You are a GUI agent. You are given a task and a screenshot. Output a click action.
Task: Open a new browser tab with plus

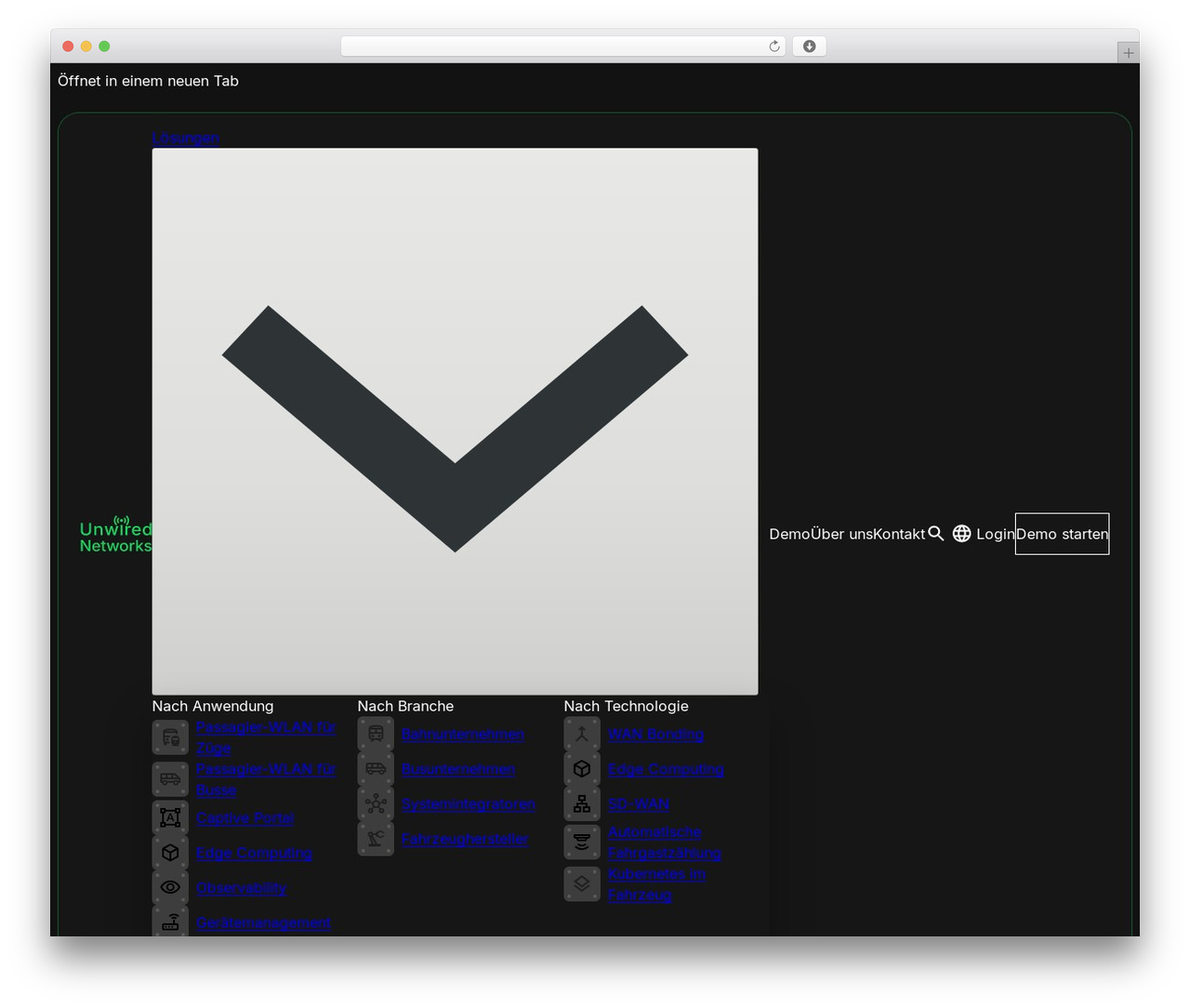click(x=1128, y=53)
